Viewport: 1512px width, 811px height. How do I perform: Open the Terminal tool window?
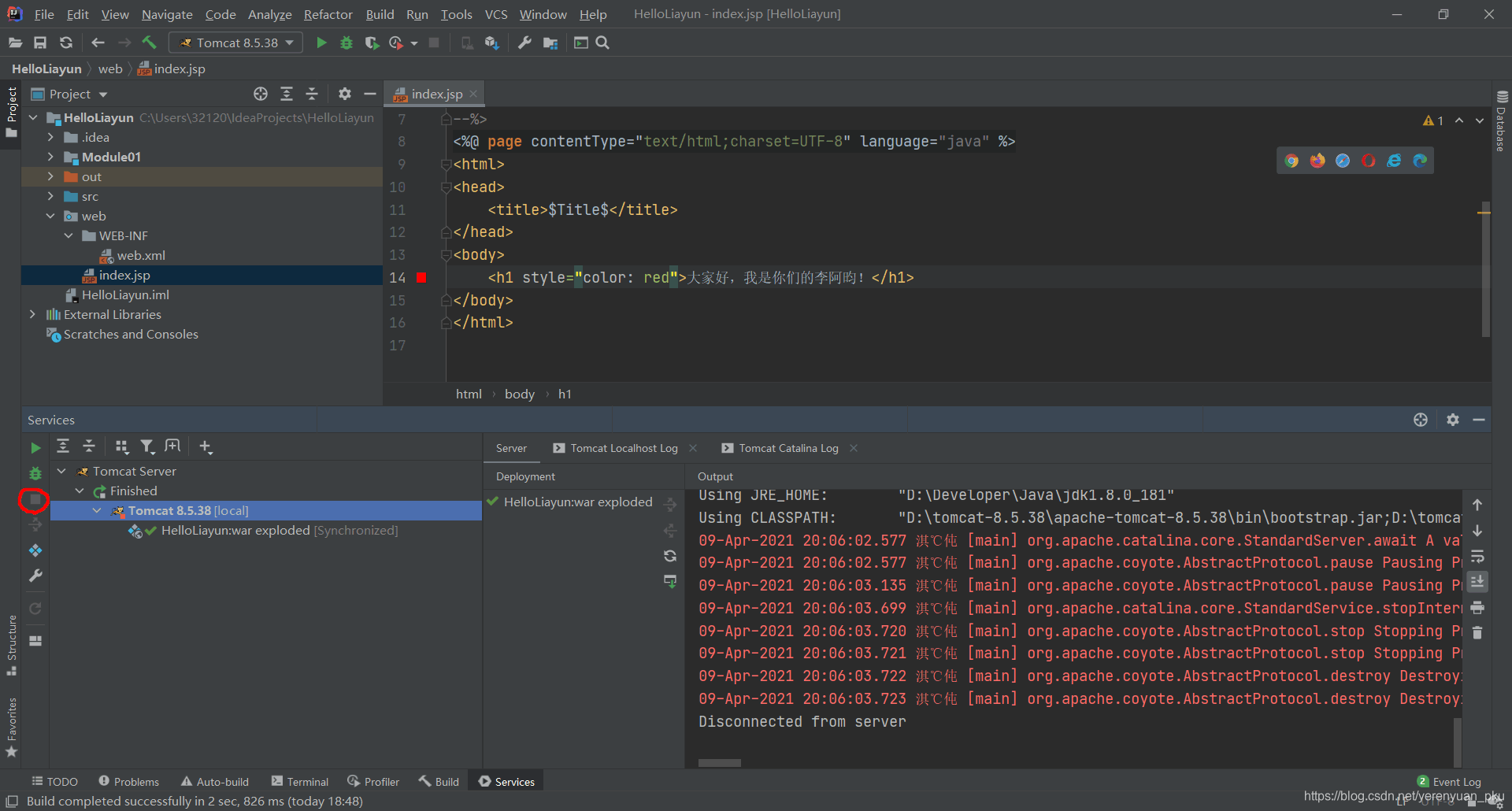pyautogui.click(x=299, y=781)
